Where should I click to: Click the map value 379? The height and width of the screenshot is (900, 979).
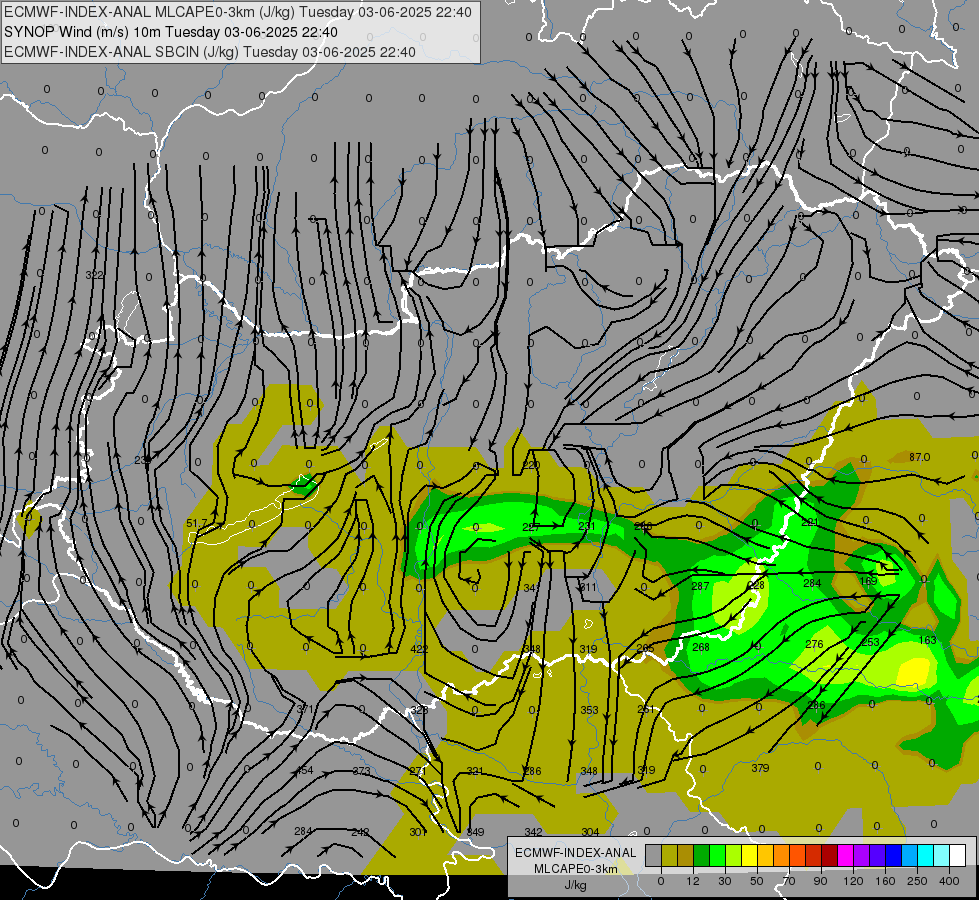760,768
